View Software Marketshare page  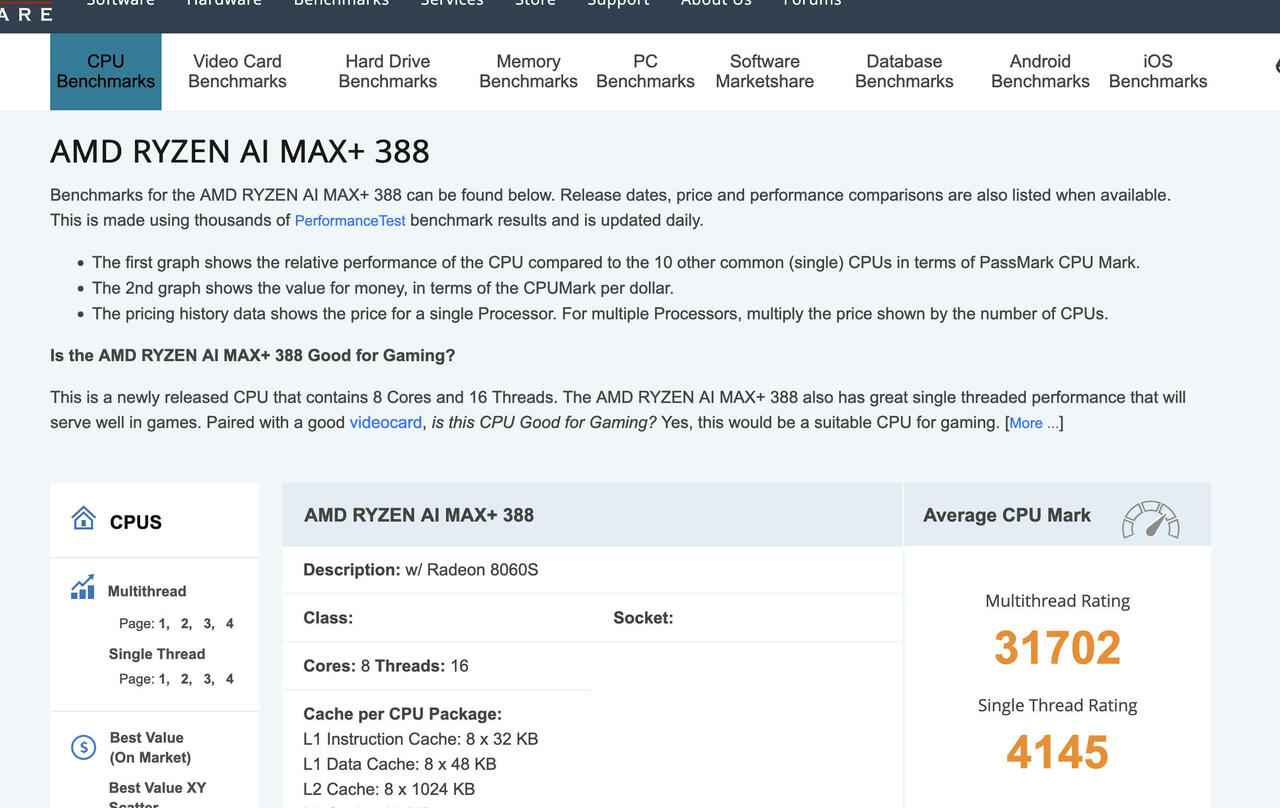765,72
